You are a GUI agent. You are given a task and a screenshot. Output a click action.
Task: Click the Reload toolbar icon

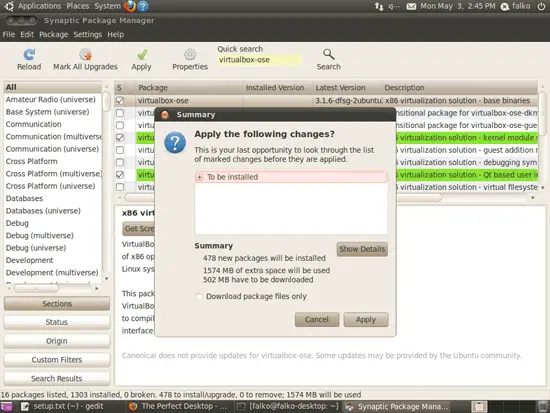click(x=29, y=54)
